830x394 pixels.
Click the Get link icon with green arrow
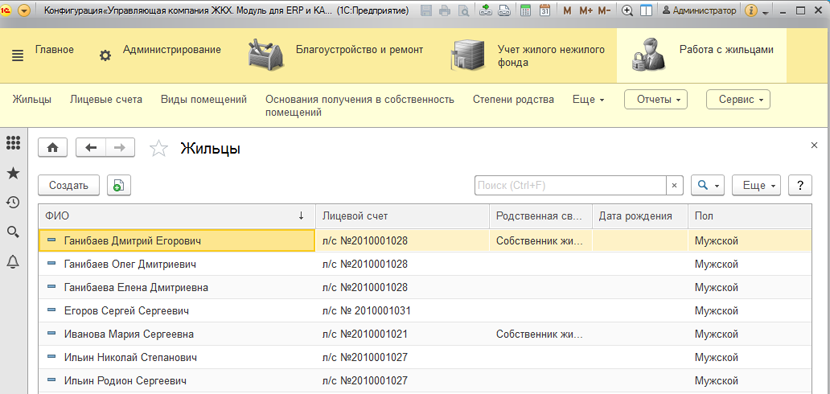[x=485, y=10]
